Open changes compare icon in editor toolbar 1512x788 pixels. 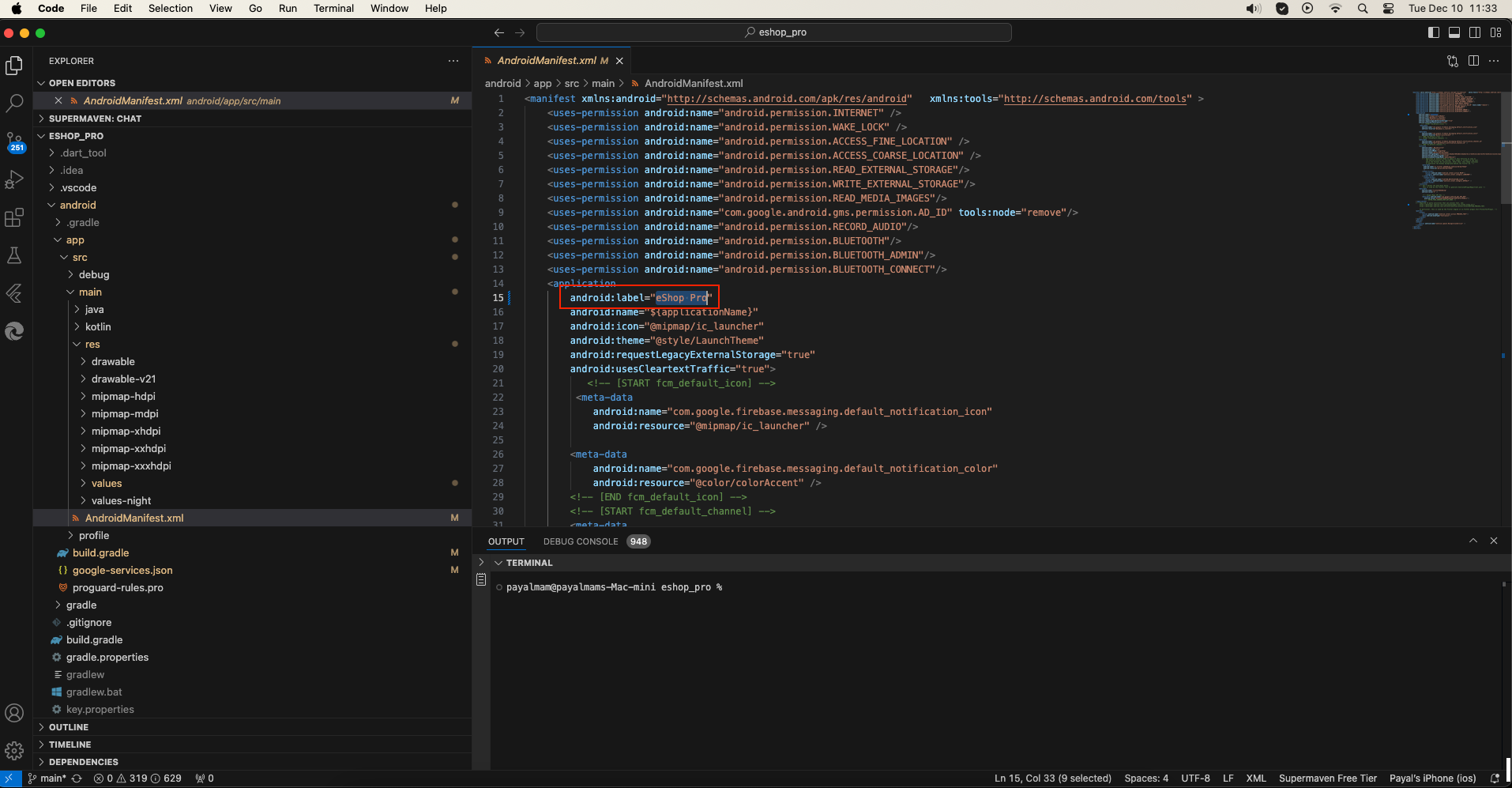1452,61
